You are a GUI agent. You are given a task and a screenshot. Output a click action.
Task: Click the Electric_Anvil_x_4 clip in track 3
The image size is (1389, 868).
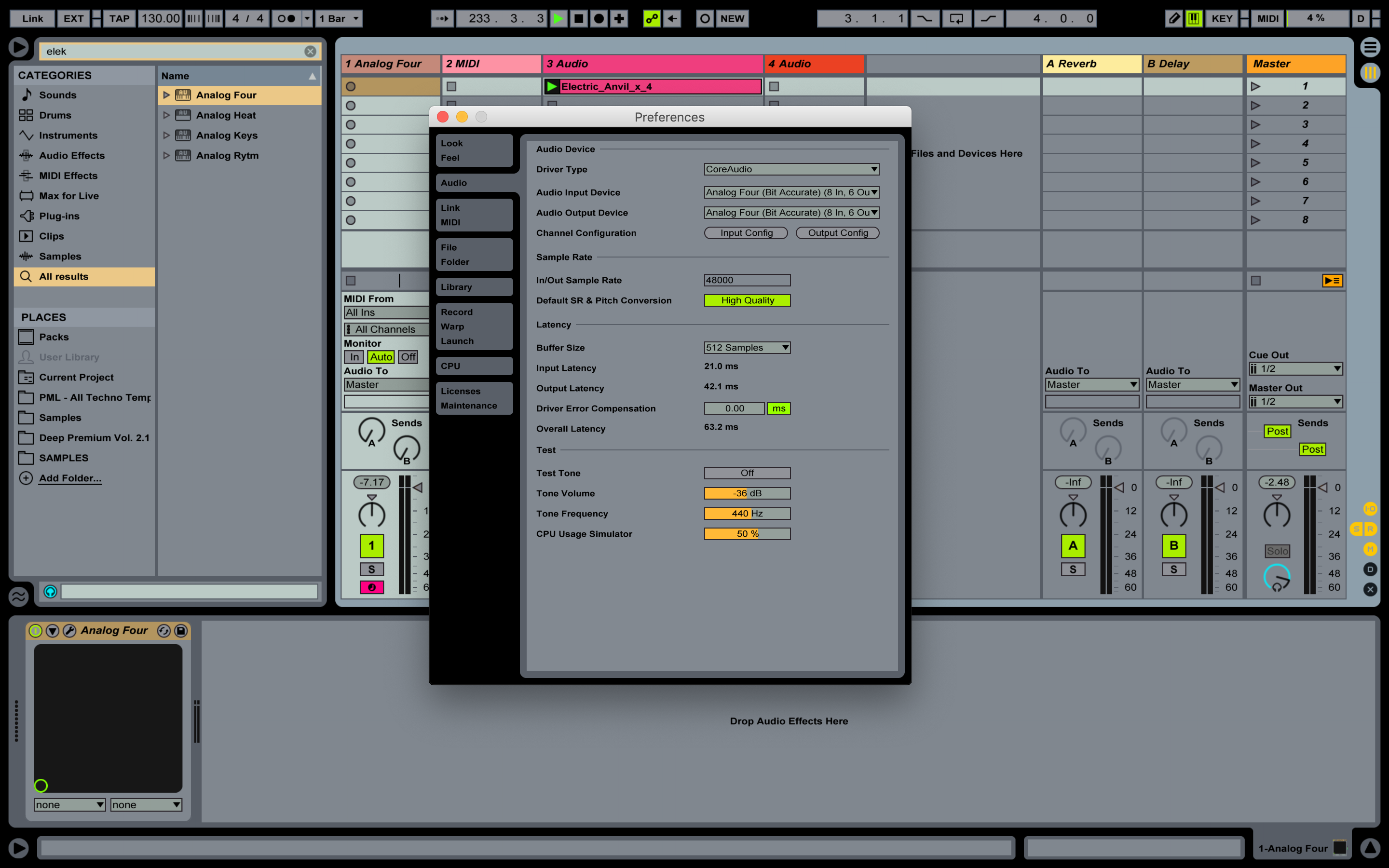pos(650,86)
